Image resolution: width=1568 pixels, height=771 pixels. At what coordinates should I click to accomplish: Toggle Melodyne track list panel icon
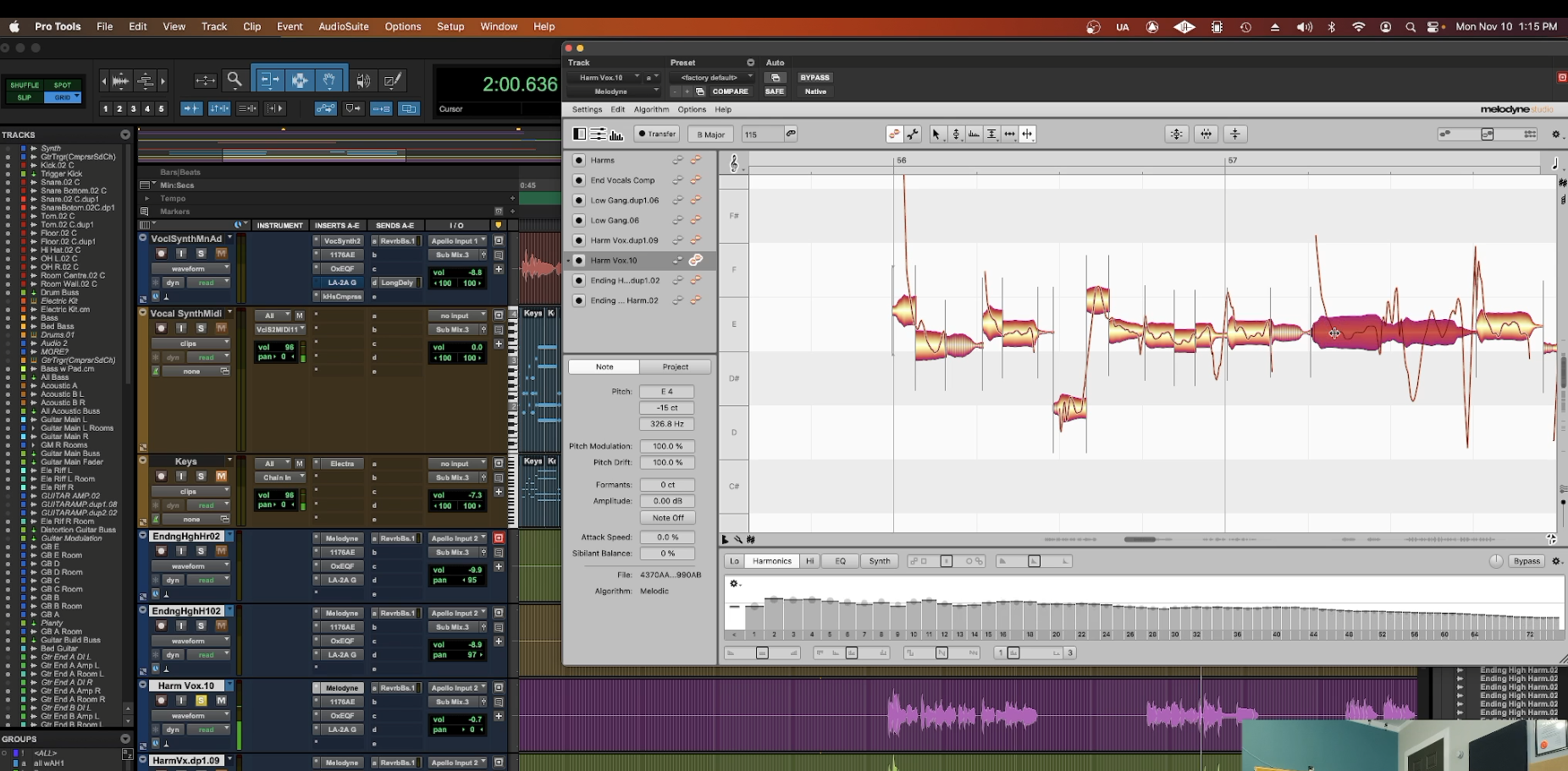pos(579,134)
